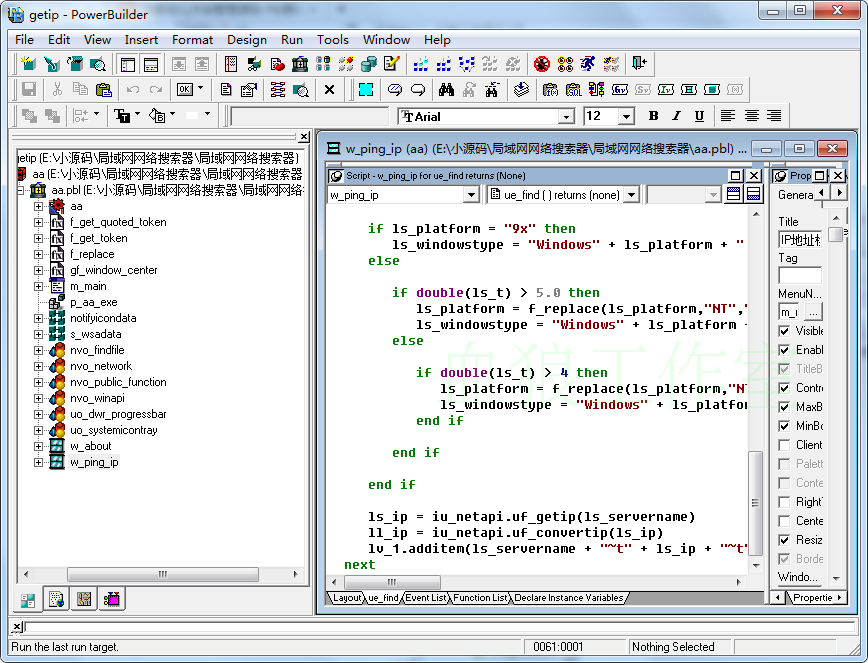Expand the w_ping_ip tree node
The width and height of the screenshot is (868, 663).
click(38, 462)
